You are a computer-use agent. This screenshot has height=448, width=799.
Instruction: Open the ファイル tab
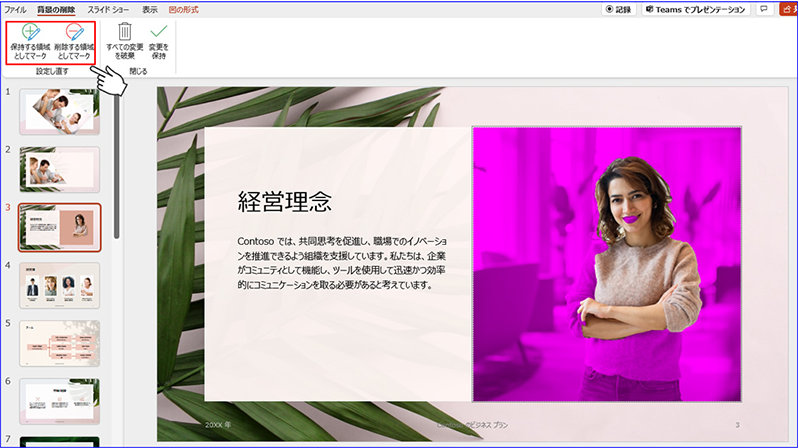pos(15,9)
